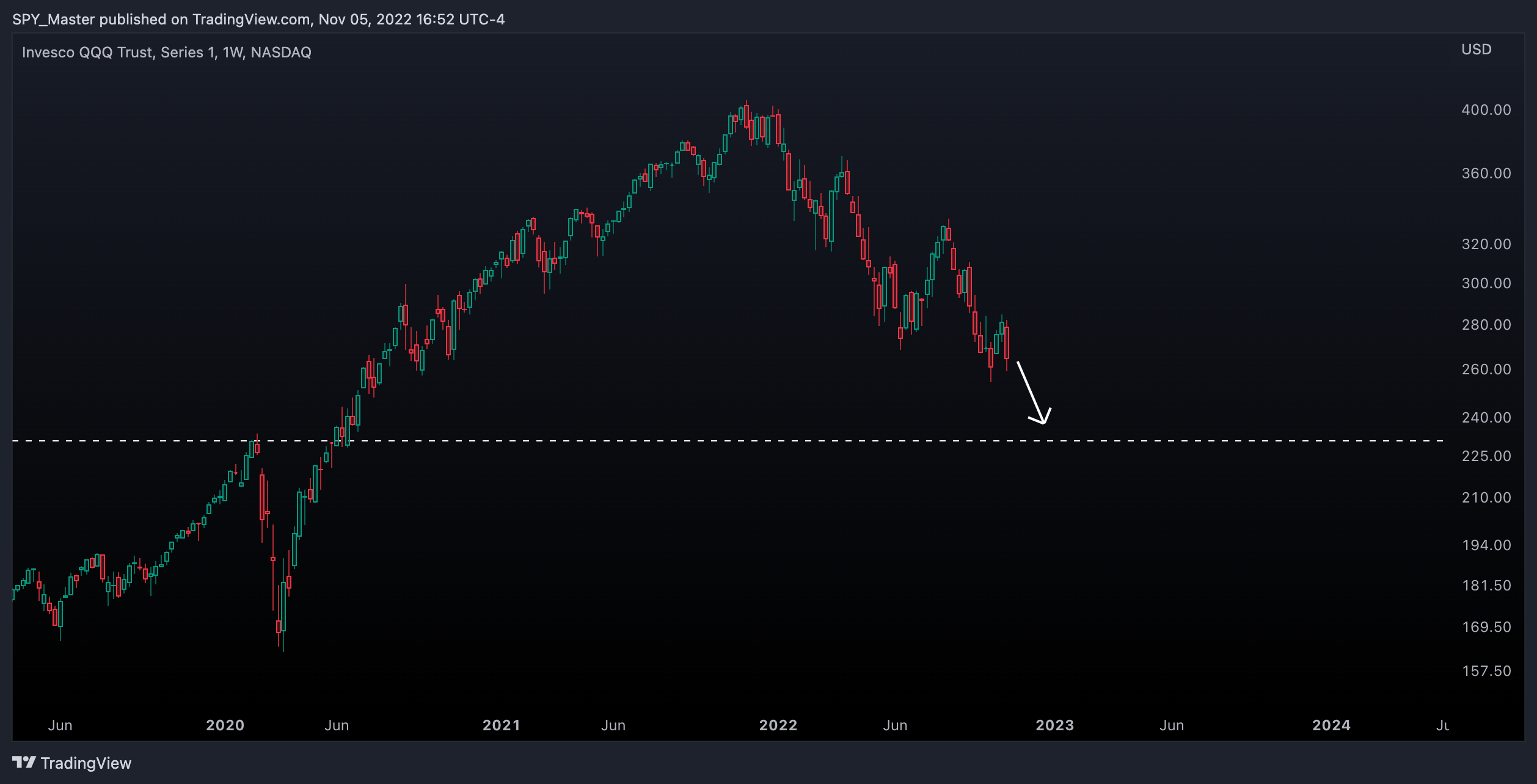Click the 360.00 price axis label
This screenshot has height=784, width=1537.
[x=1486, y=173]
